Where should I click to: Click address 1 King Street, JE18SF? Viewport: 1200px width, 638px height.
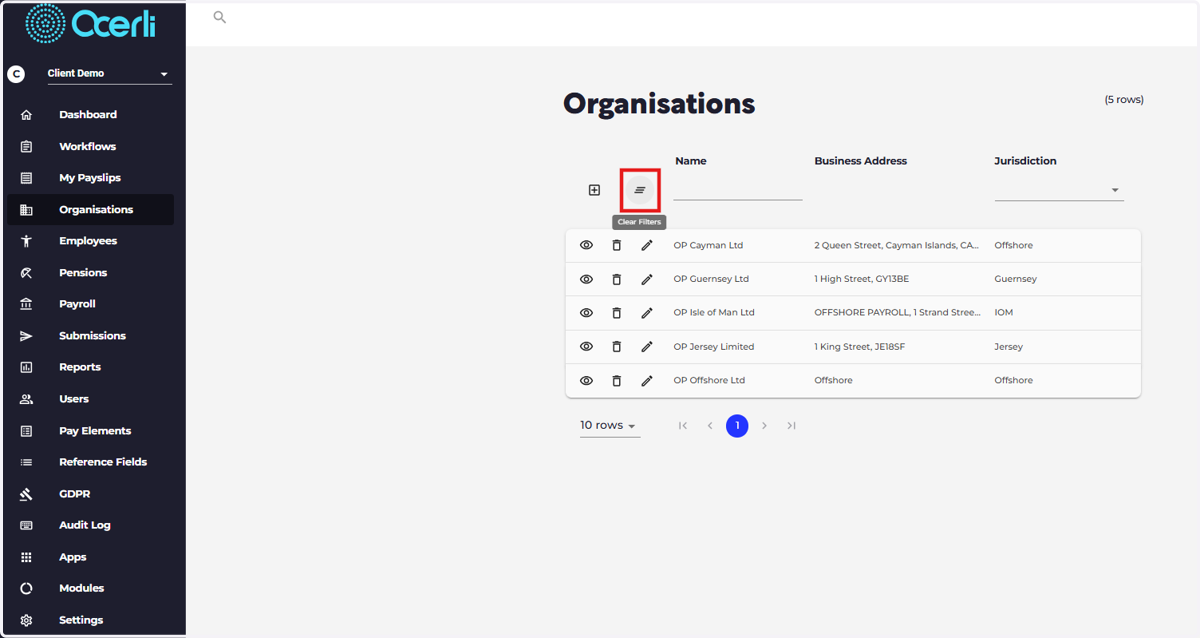click(860, 347)
